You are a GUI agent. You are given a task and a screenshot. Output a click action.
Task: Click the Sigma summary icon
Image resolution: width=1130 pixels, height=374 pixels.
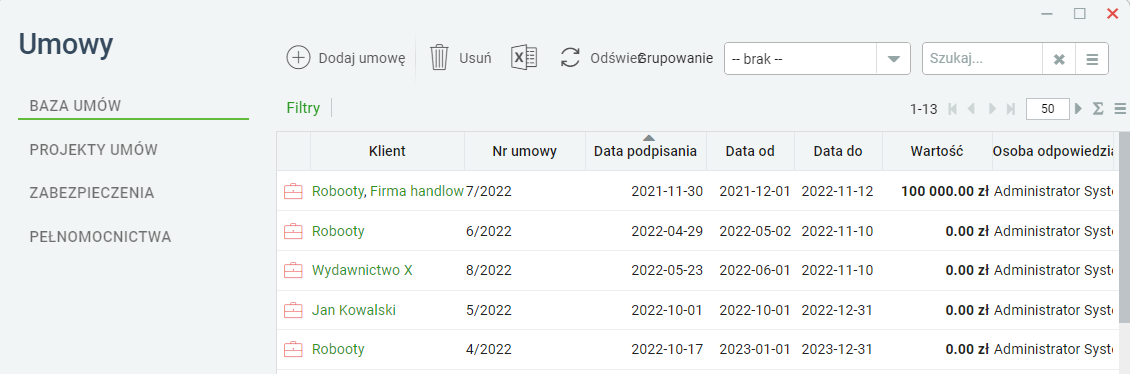[x=1098, y=109]
